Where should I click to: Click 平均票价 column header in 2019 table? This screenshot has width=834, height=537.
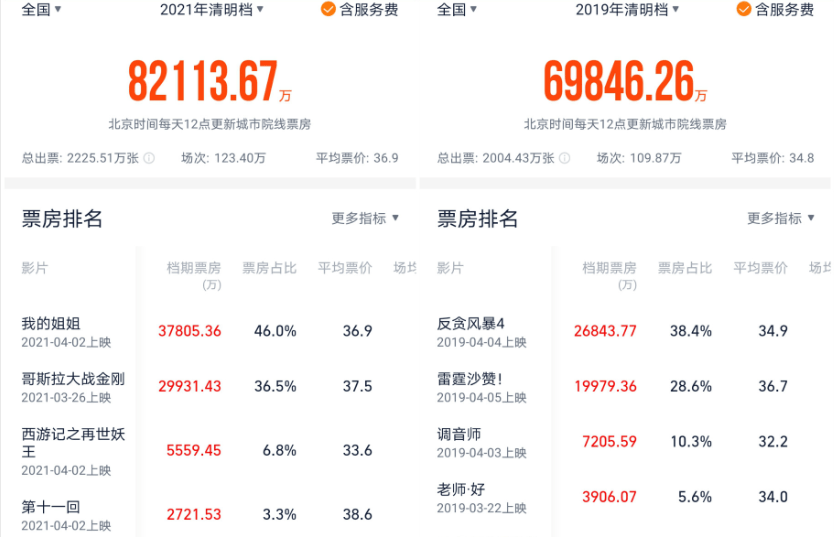tap(760, 268)
